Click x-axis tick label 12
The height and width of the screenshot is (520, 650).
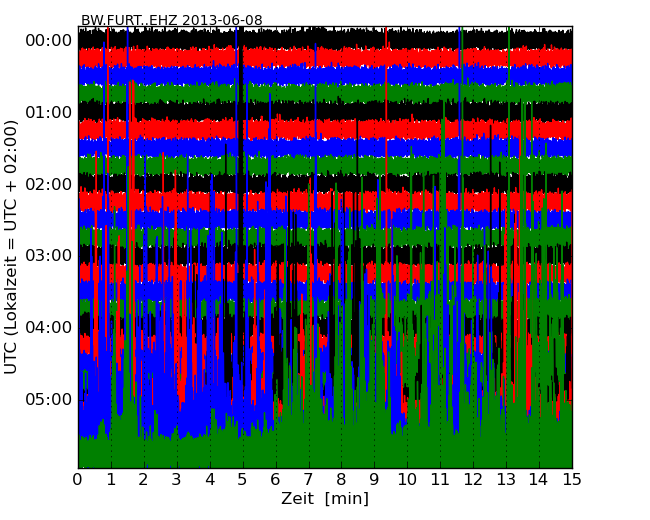point(473,480)
